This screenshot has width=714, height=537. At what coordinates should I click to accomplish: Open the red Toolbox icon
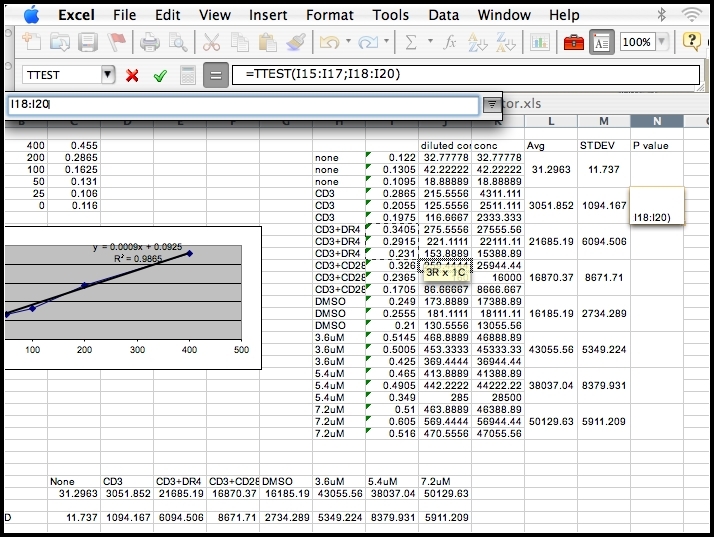coord(573,42)
